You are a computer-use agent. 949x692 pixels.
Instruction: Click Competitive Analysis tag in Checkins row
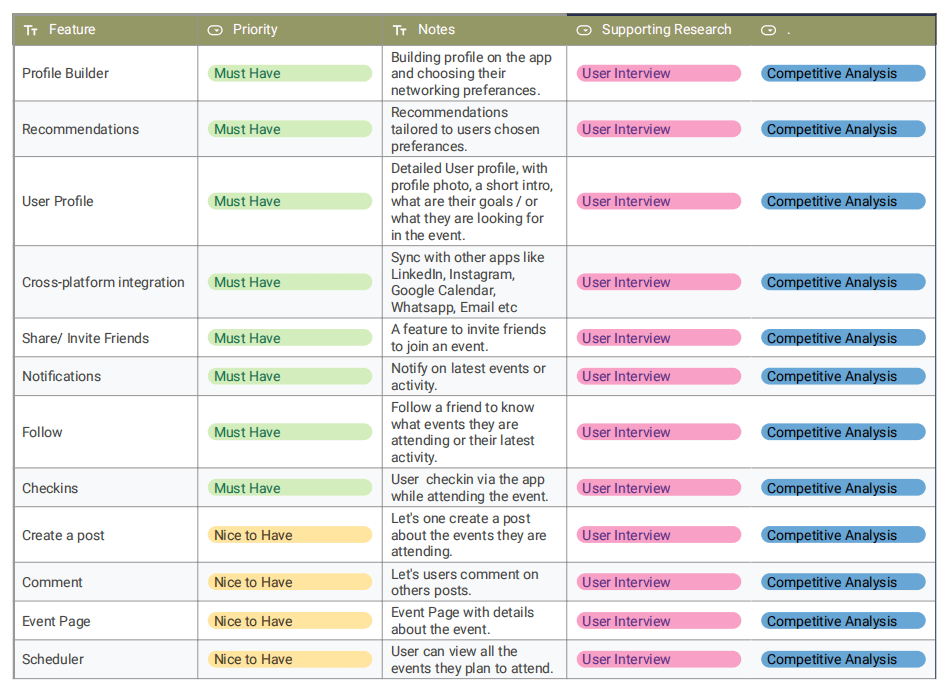point(843,488)
